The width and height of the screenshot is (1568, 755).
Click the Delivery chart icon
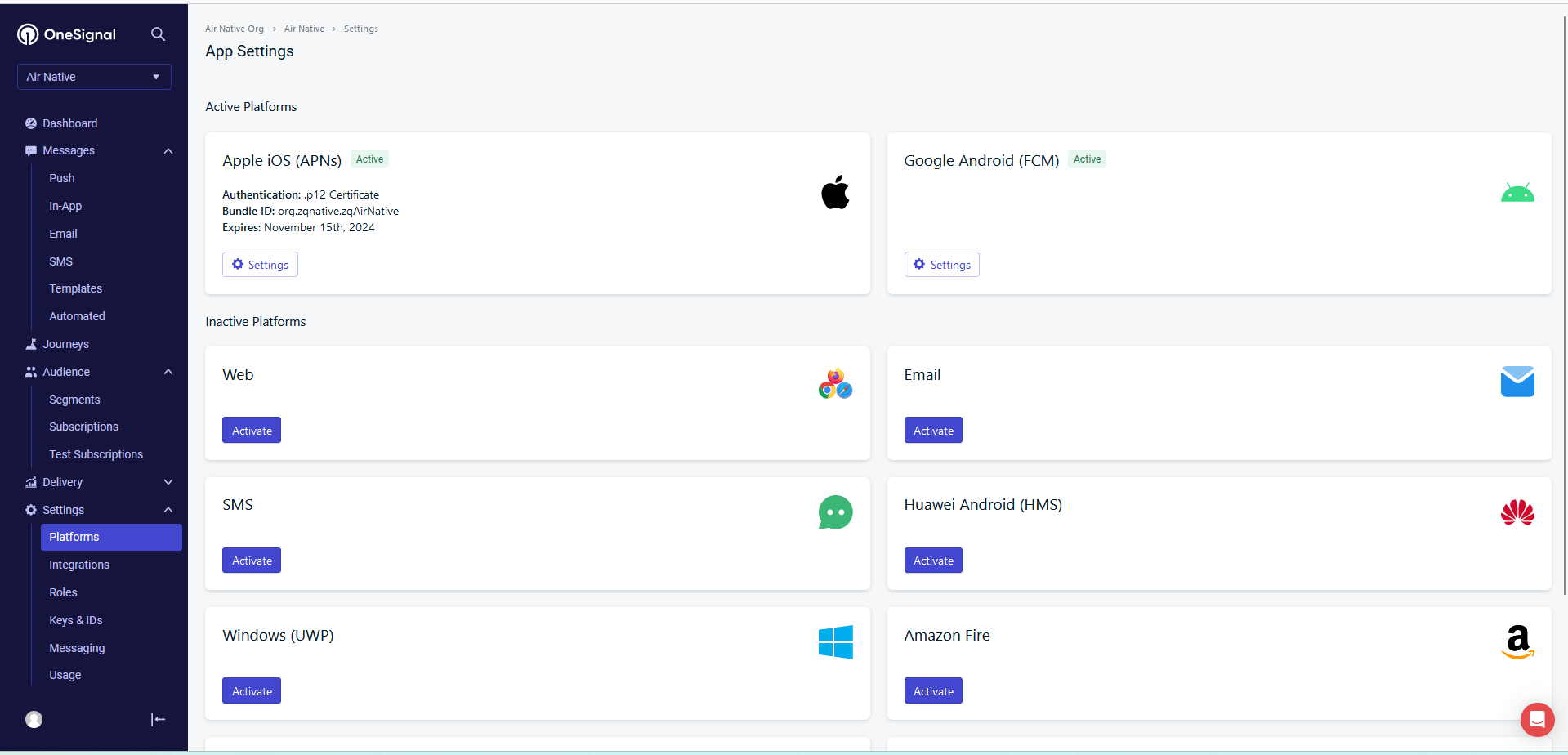pyautogui.click(x=31, y=482)
